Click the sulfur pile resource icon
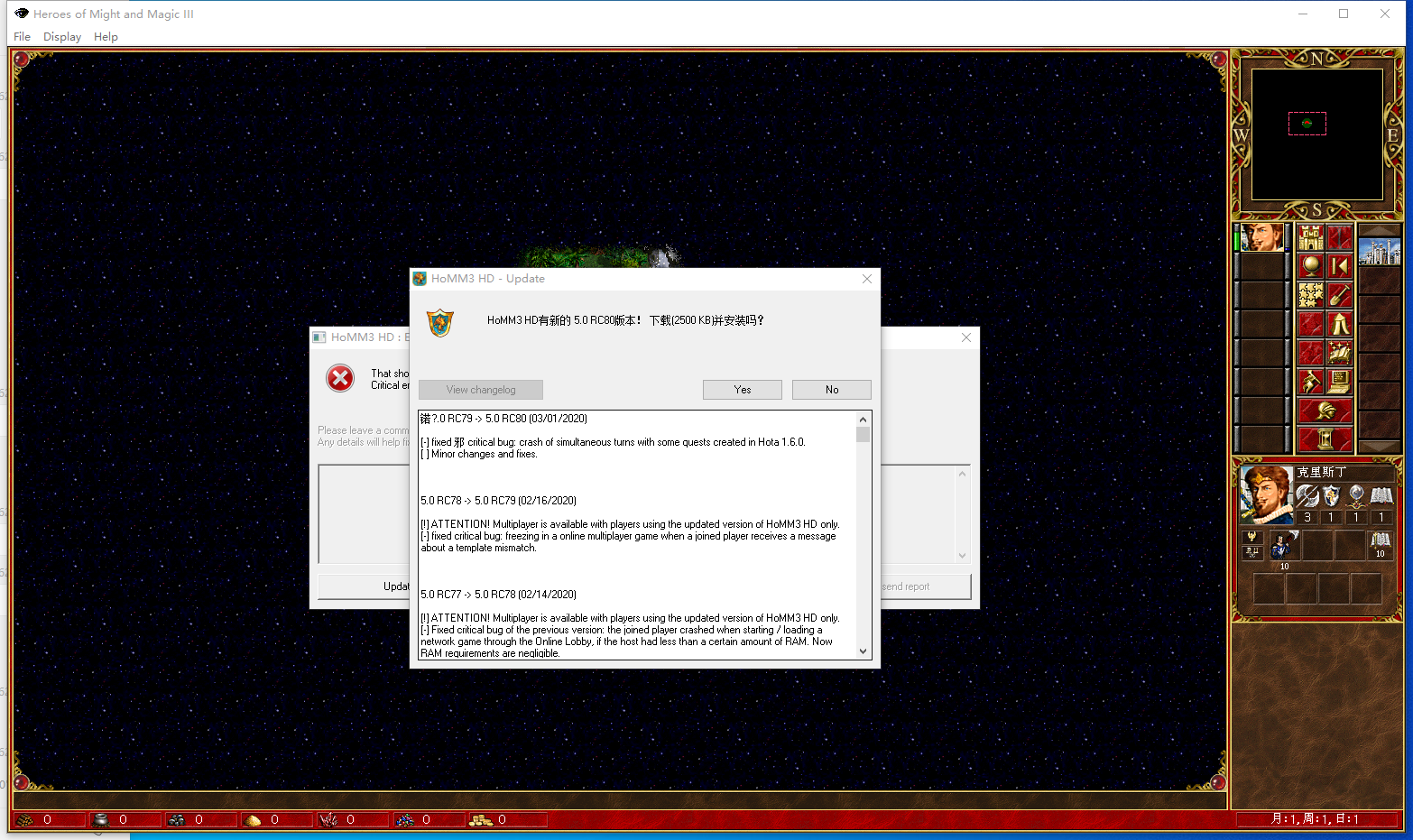Screen dimensions: 1413x840 (253, 820)
